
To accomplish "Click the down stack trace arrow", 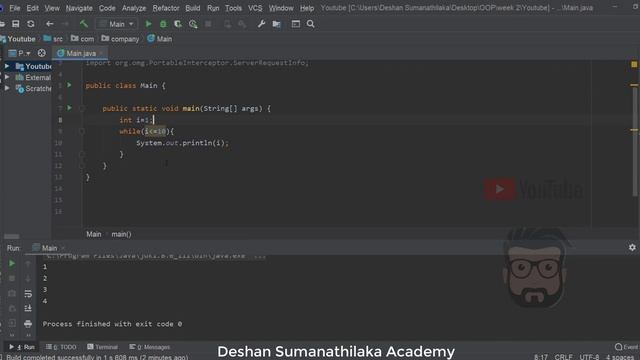I will coord(28,278).
